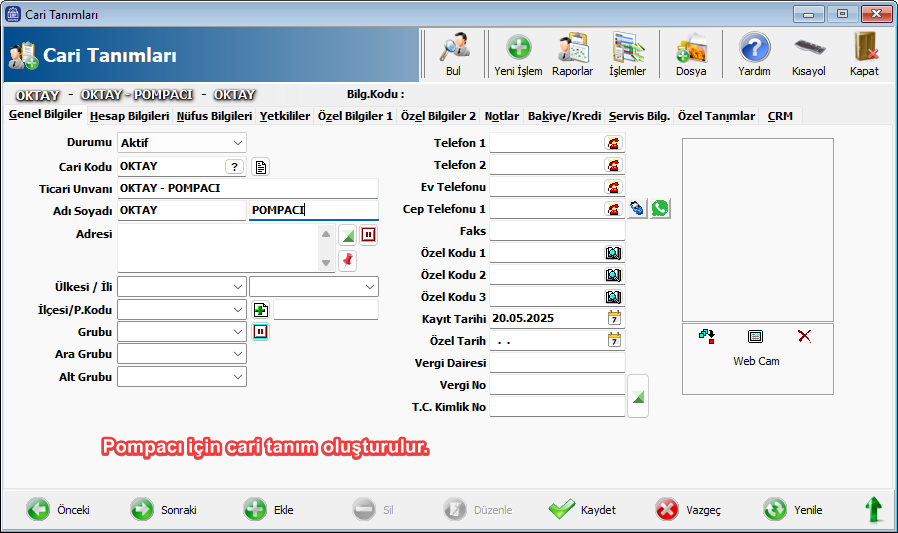
Task: Go to Sonraki record
Action: [x=164, y=510]
